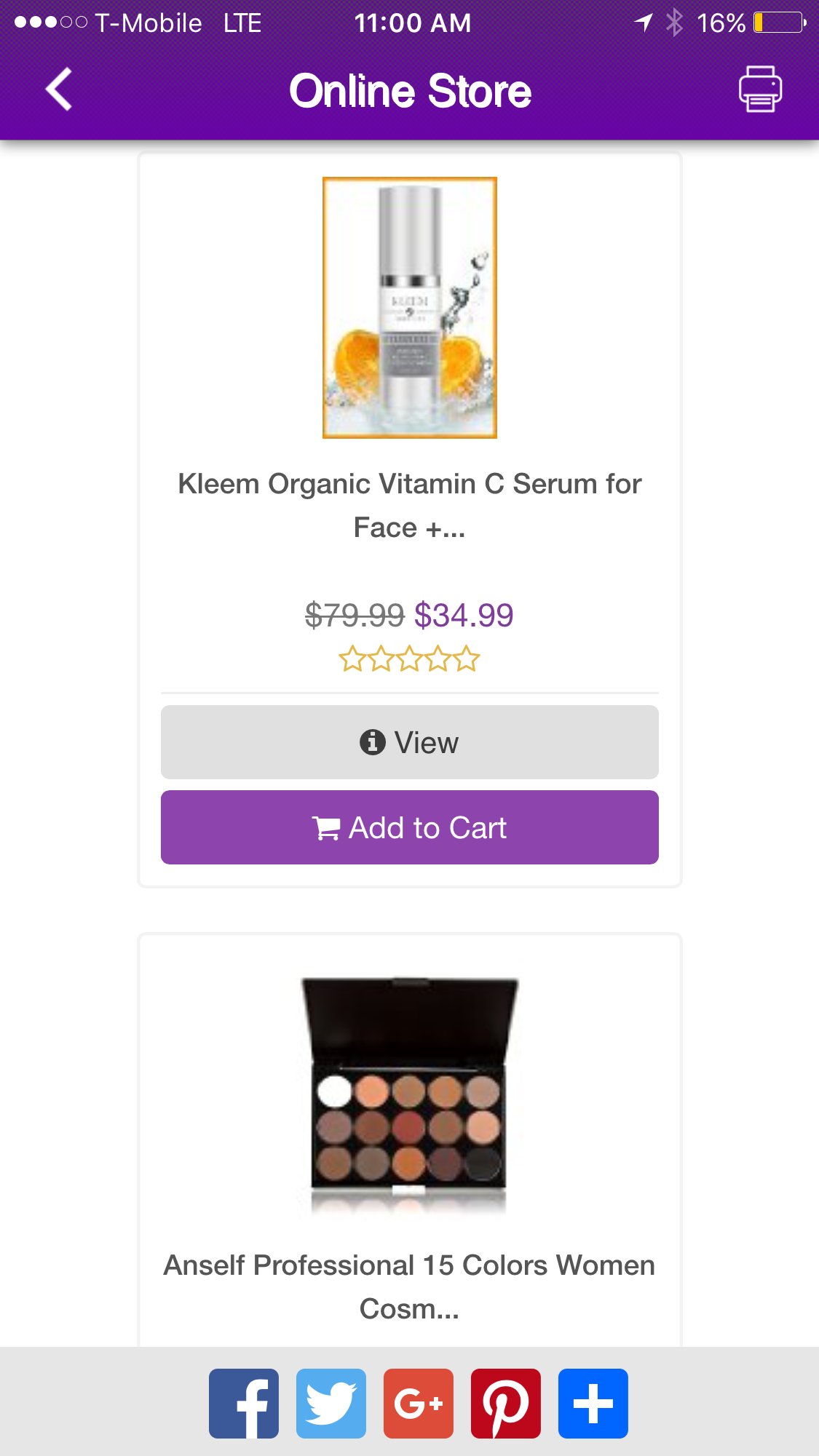Rate serum with the first star
This screenshot has height=1456, width=819.
352,659
